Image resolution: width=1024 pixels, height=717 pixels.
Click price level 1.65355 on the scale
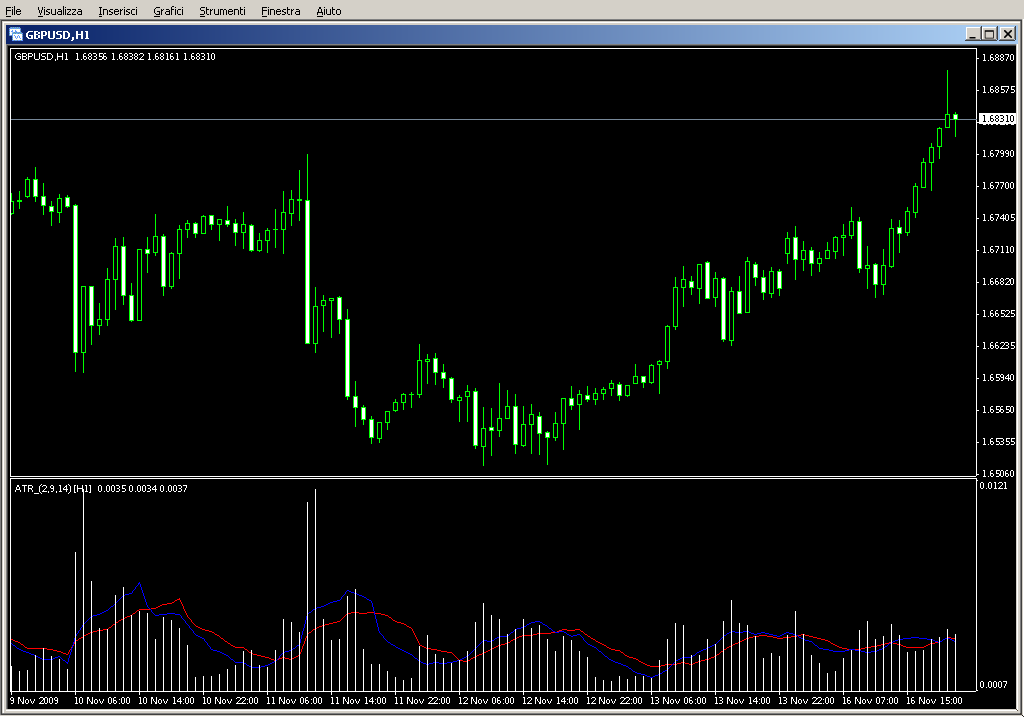(999, 441)
